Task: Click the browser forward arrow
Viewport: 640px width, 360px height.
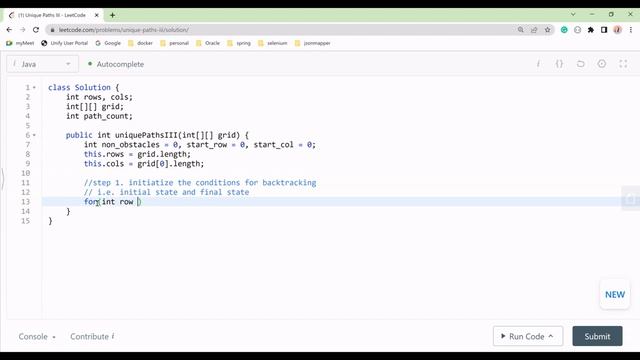Action: 22,30
